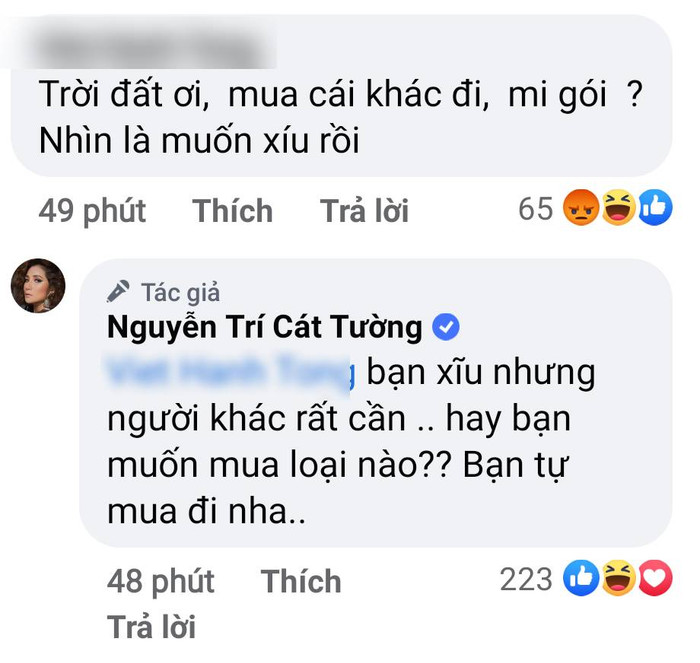The width and height of the screenshot is (700, 663).
Task: Like the first comment with Thích
Action: tap(233, 211)
